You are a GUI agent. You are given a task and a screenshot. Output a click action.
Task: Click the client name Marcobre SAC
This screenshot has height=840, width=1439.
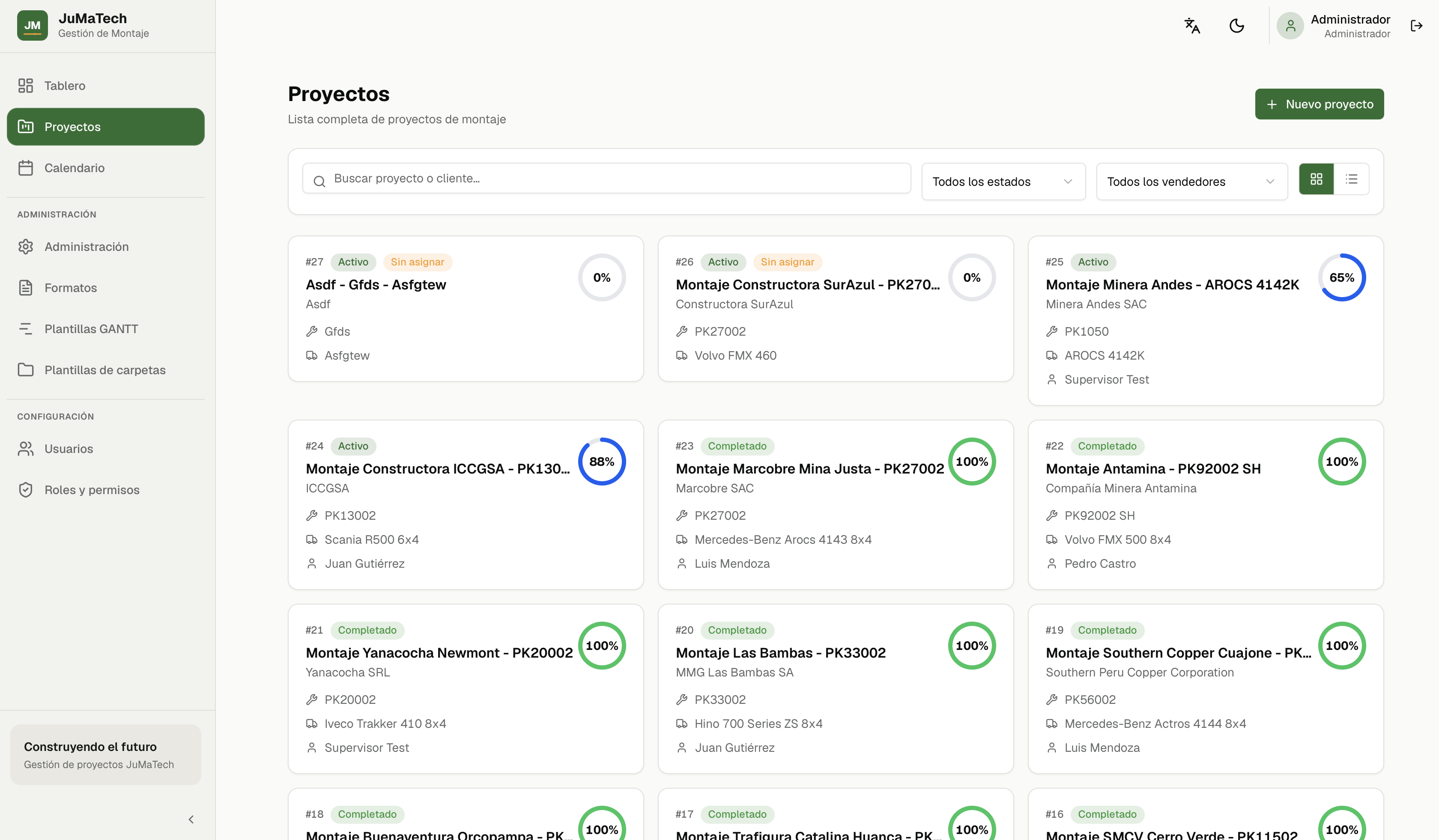coord(715,489)
